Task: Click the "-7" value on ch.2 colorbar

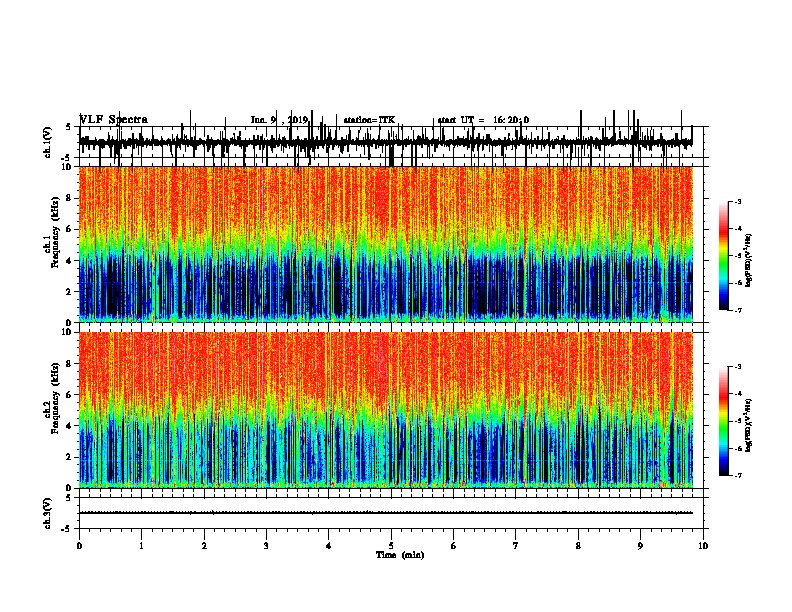Action: coord(738,475)
